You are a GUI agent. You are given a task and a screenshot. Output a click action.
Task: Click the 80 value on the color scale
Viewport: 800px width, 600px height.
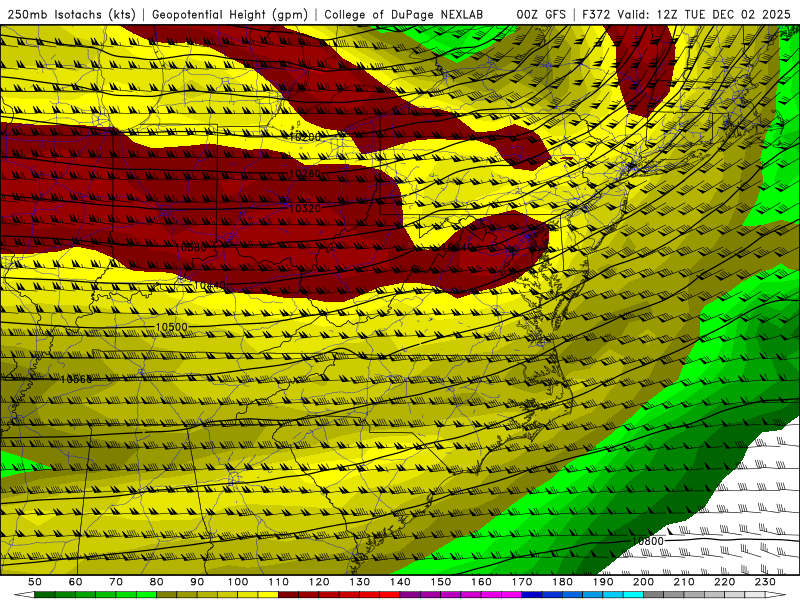point(157,582)
